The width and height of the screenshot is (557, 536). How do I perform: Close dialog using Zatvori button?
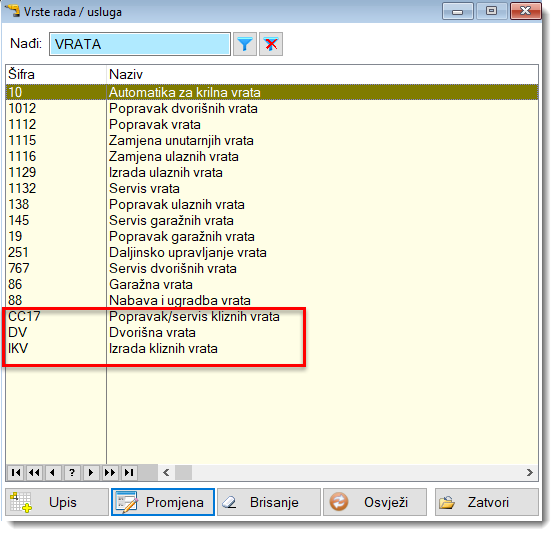pyautogui.click(x=487, y=502)
